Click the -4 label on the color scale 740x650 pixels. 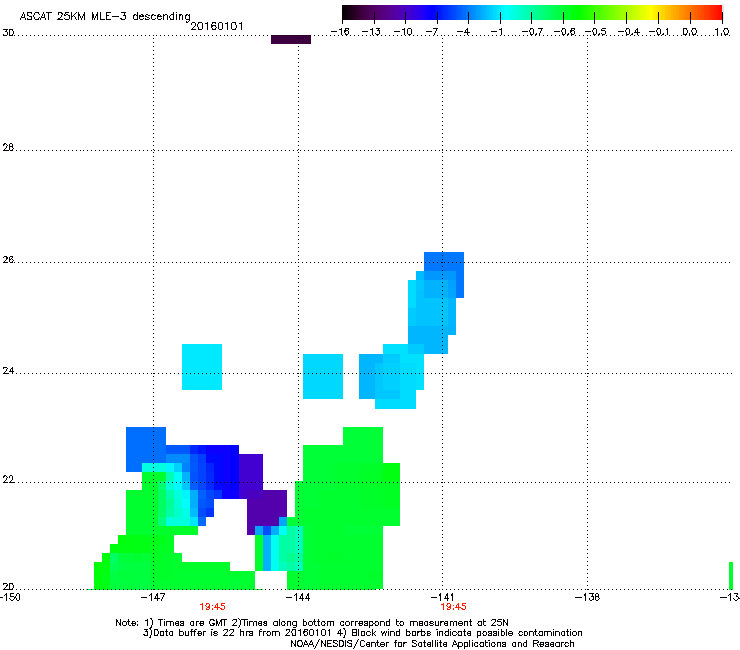tap(463, 32)
